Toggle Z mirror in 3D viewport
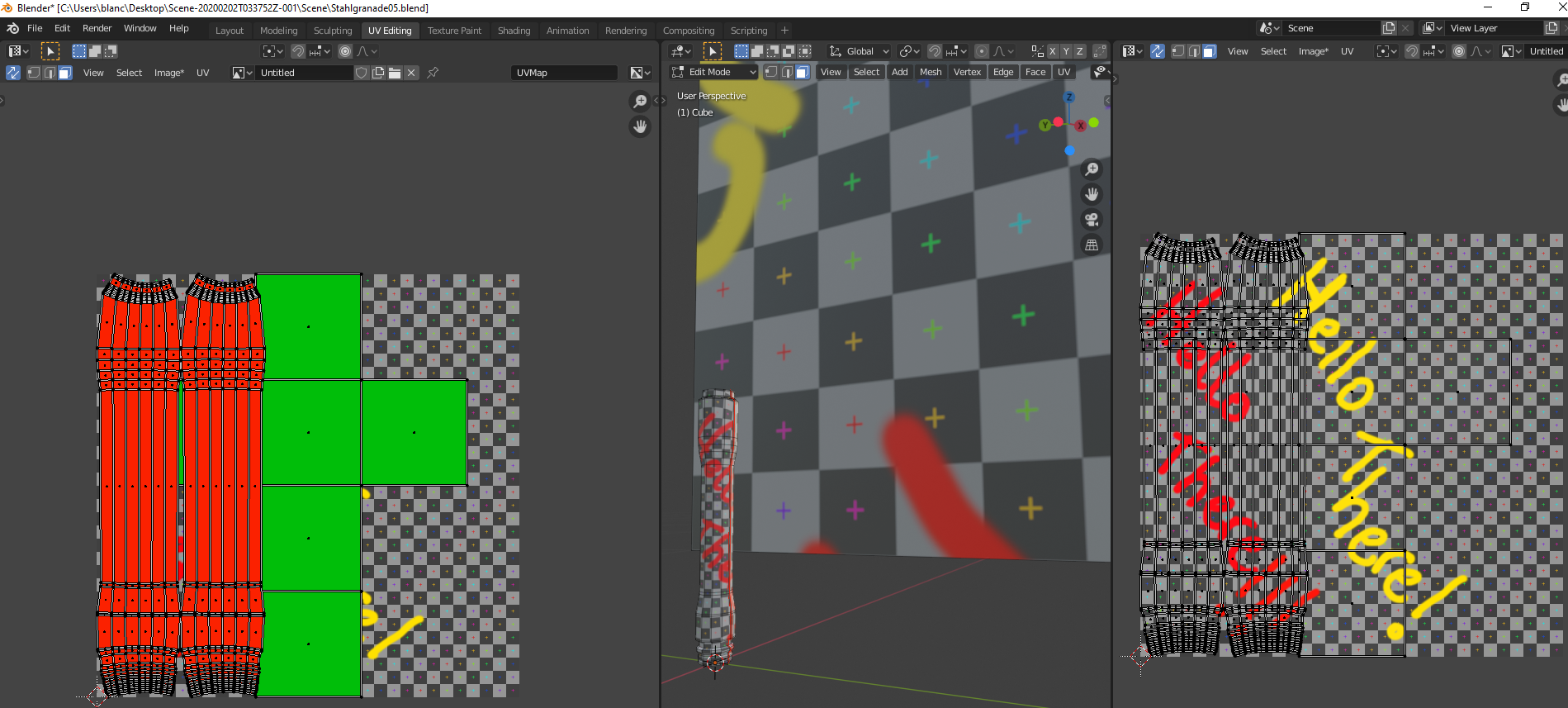This screenshot has height=708, width=1568. pyautogui.click(x=1079, y=51)
